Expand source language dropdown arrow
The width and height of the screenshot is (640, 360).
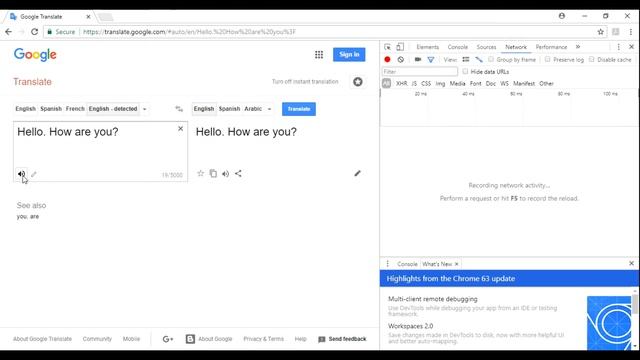pos(144,109)
